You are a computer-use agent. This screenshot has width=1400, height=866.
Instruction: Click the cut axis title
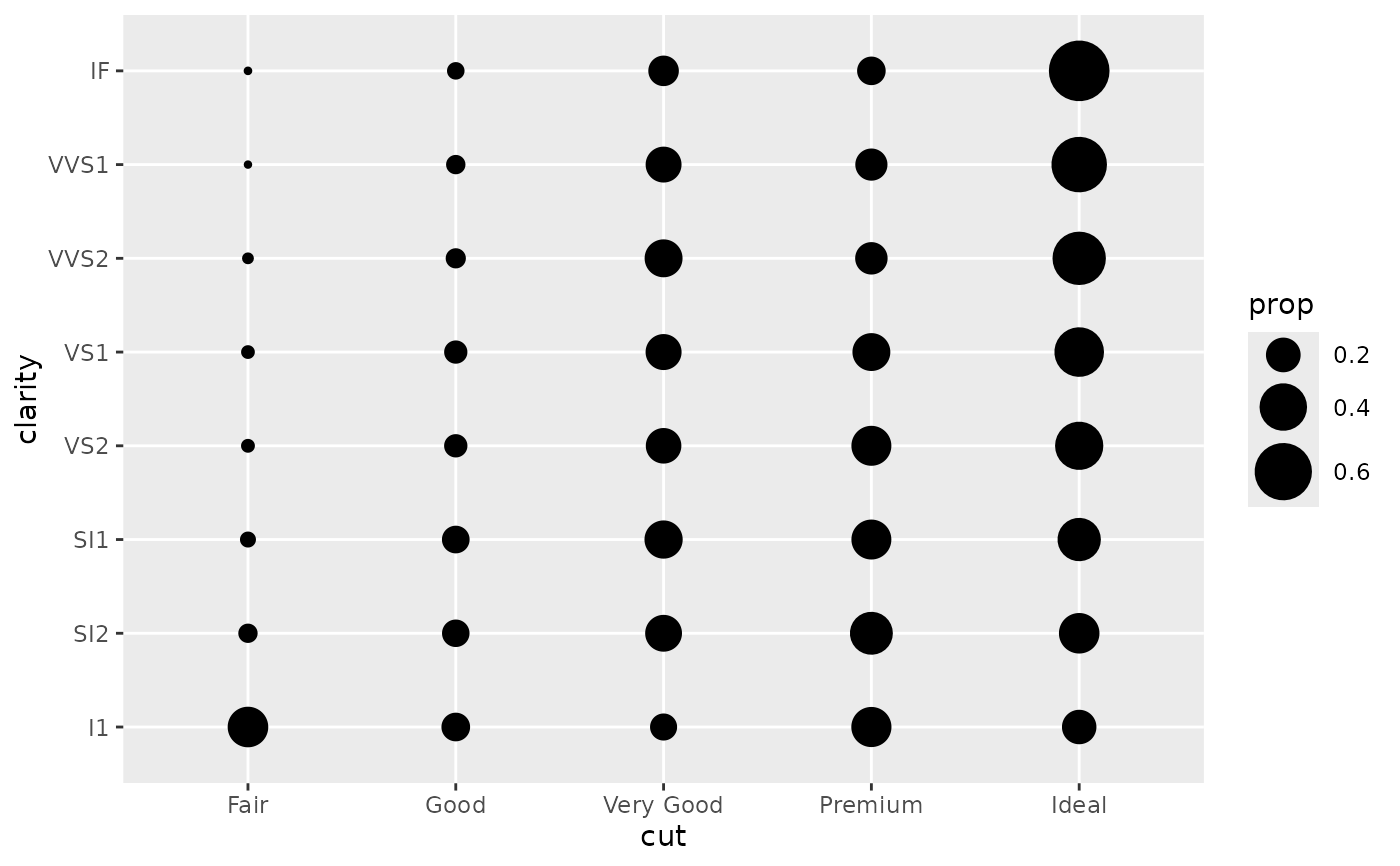[663, 837]
